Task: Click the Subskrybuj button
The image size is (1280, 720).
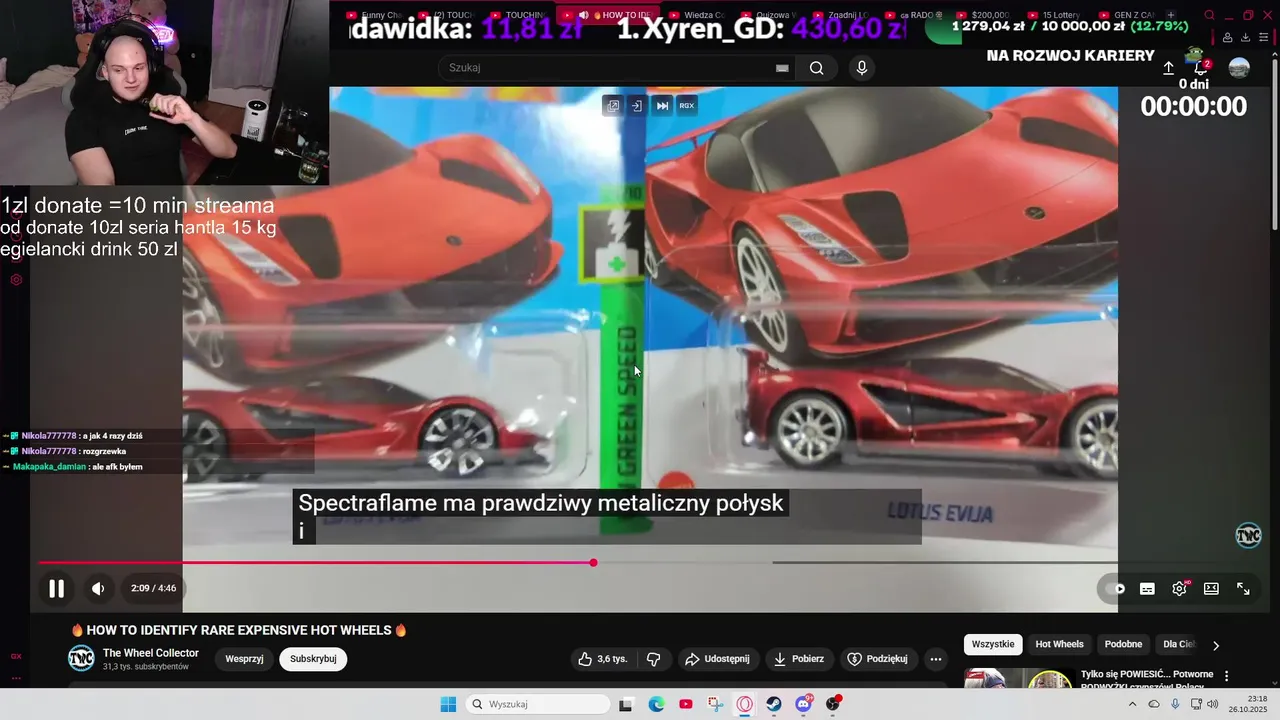Action: pyautogui.click(x=313, y=659)
